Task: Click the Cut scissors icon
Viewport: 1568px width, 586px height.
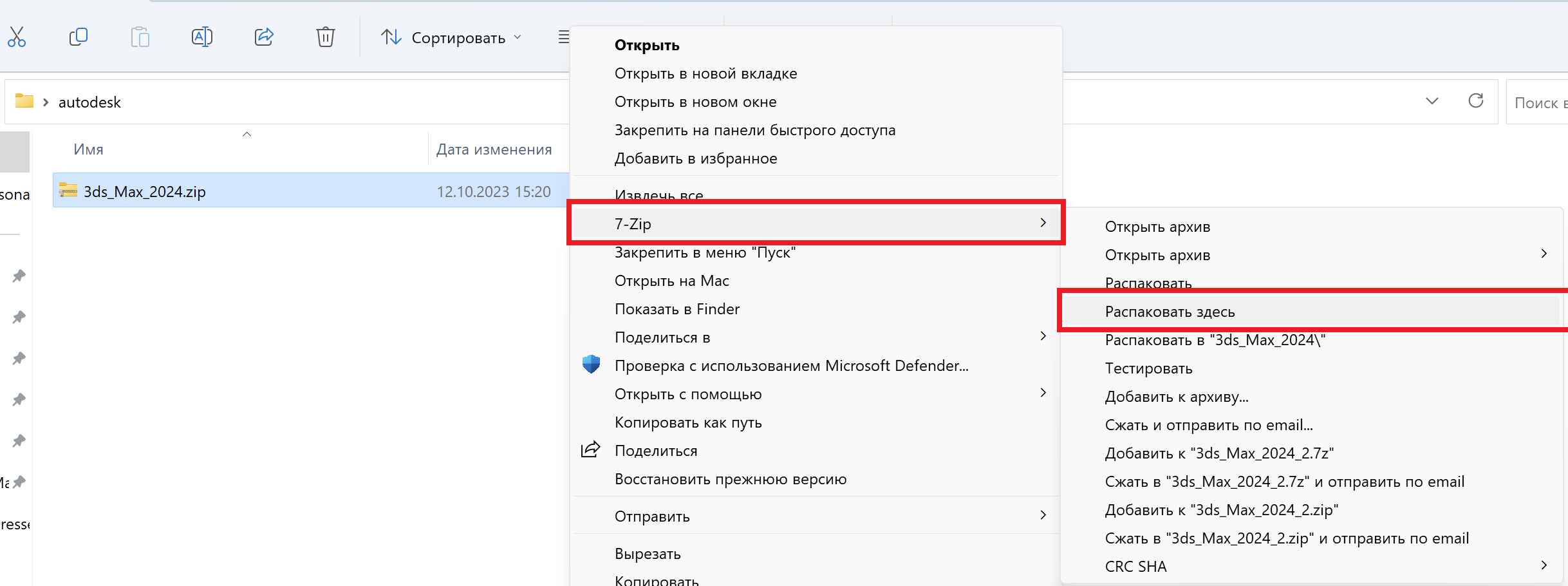Action: [x=17, y=37]
